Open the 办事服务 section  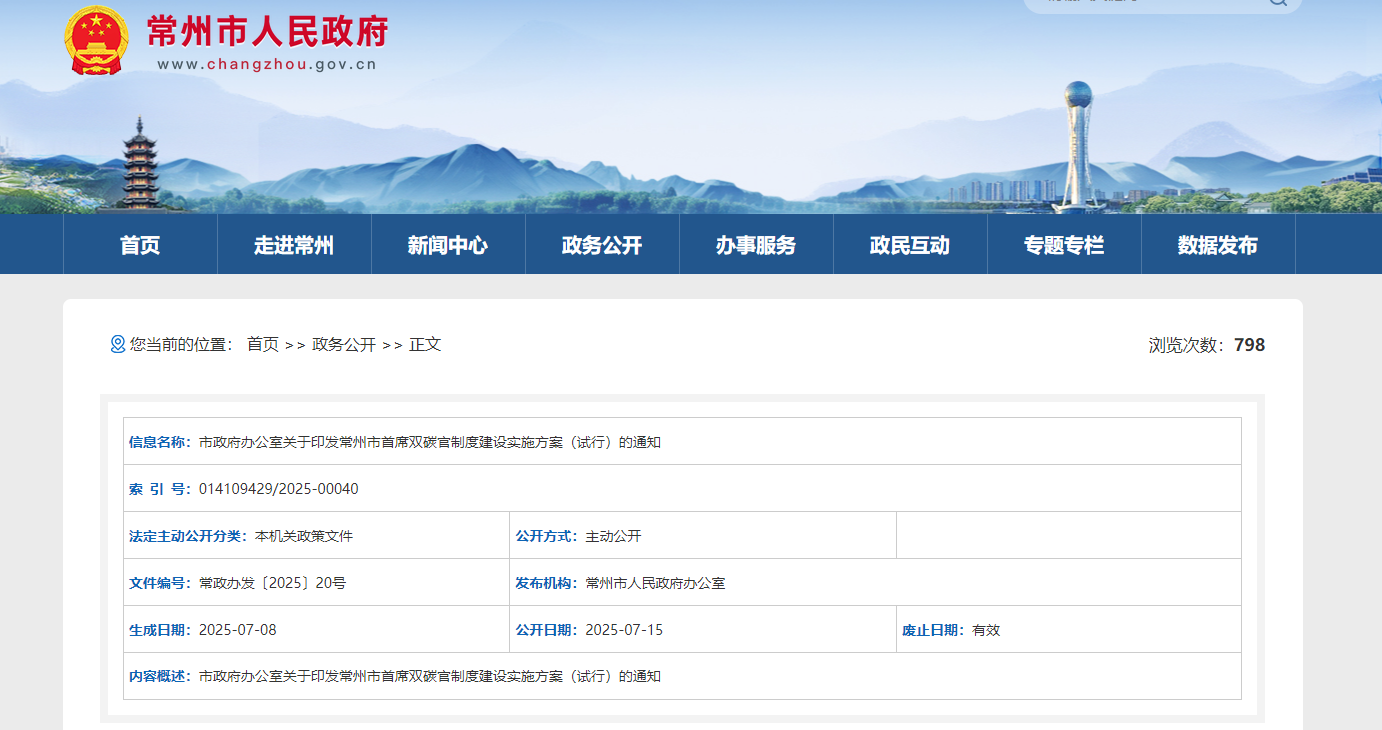[756, 244]
